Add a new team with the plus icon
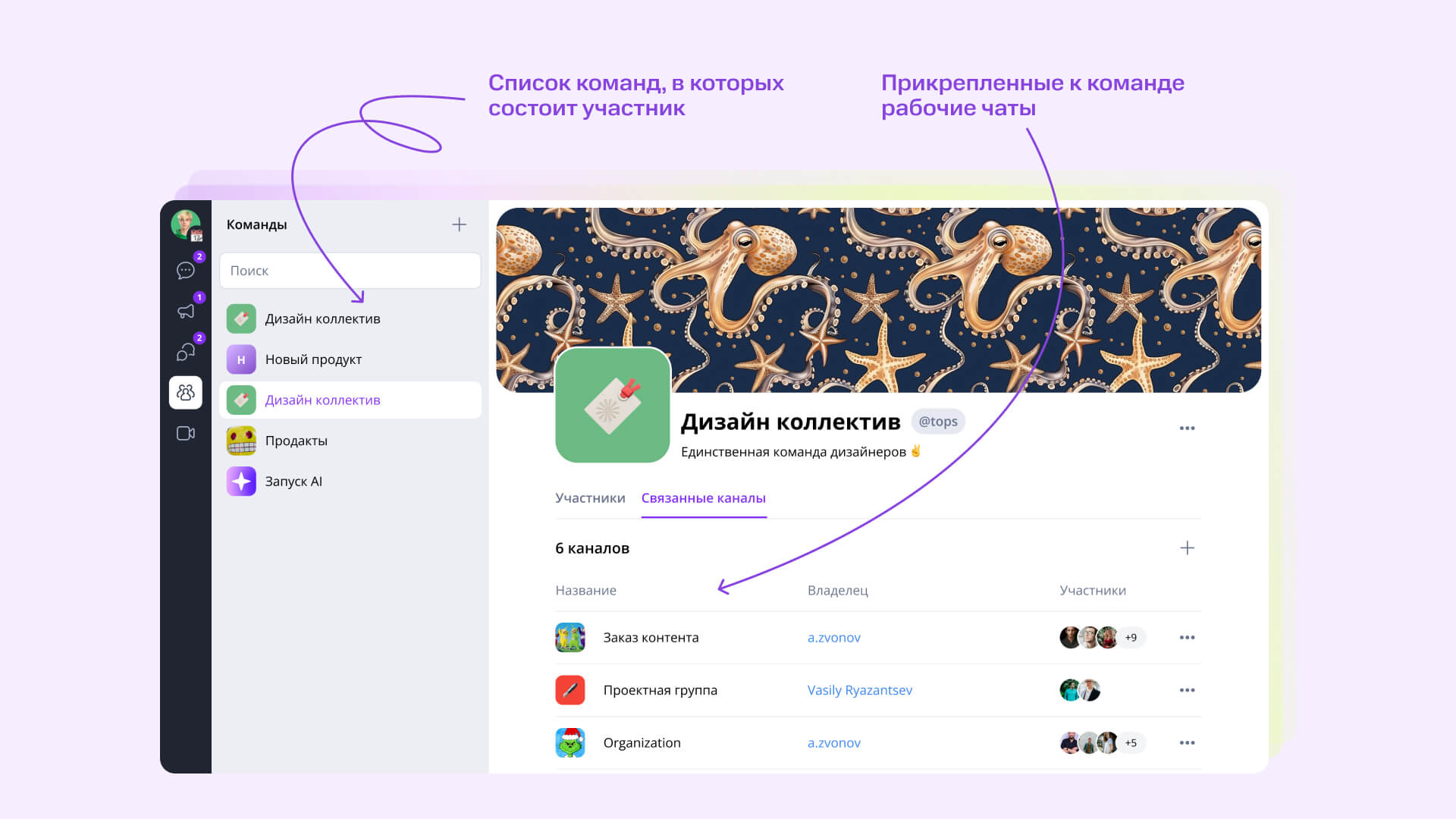 pyautogui.click(x=459, y=224)
